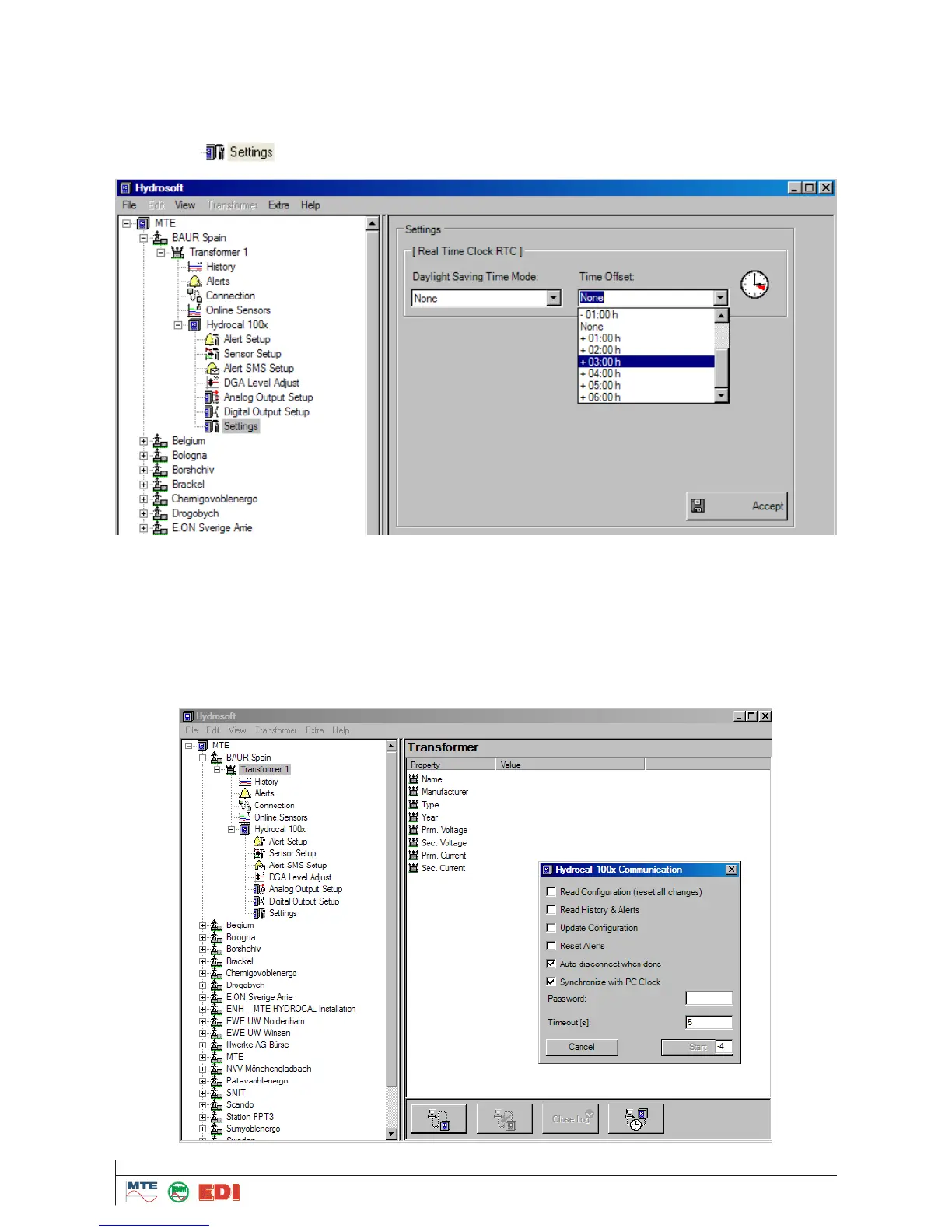Open the Daylight Saving Time Mode dropdown

[554, 298]
